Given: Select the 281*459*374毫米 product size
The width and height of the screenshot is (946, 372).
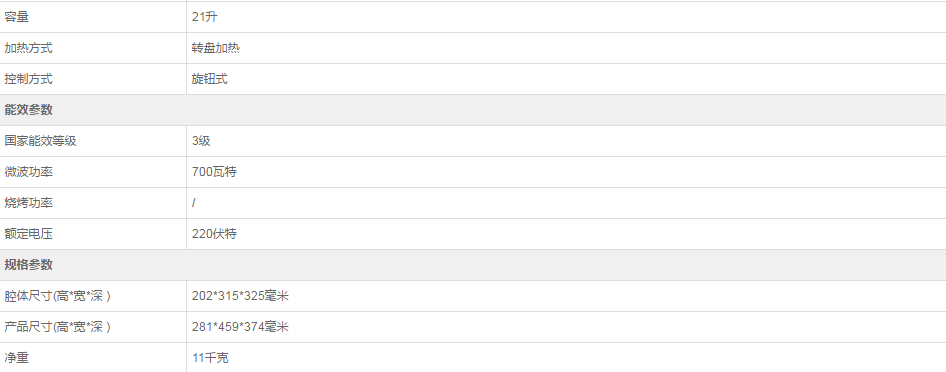Looking at the screenshot, I should tap(240, 327).
